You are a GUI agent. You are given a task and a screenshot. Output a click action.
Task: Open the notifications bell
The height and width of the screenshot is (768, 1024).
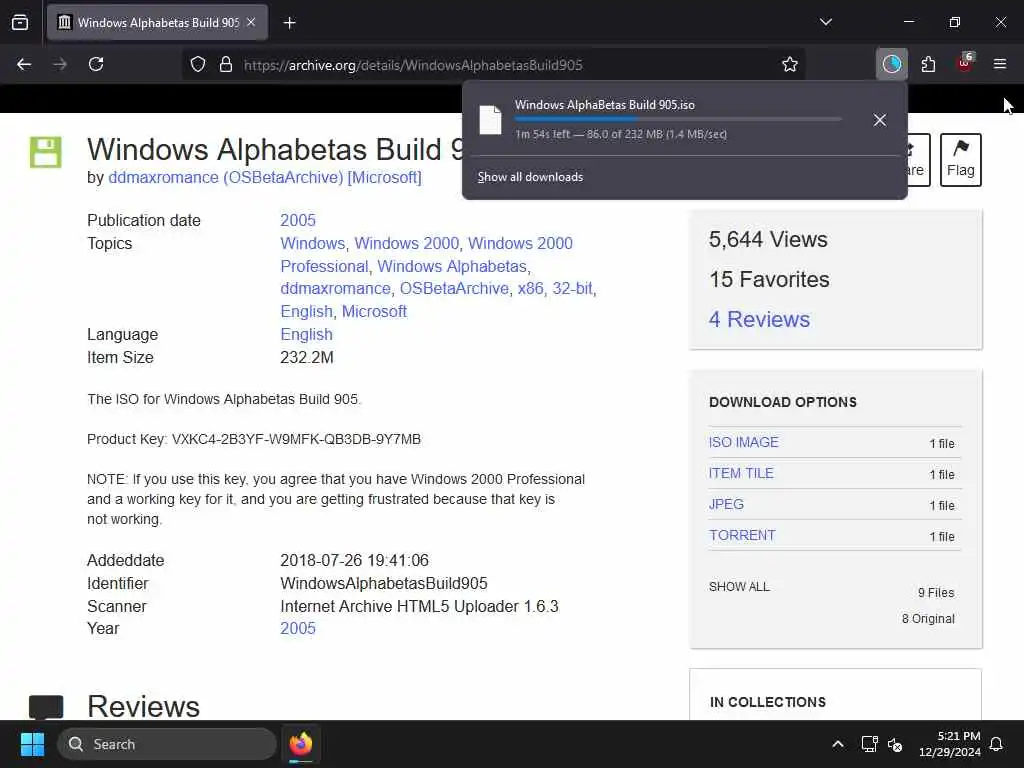997,744
